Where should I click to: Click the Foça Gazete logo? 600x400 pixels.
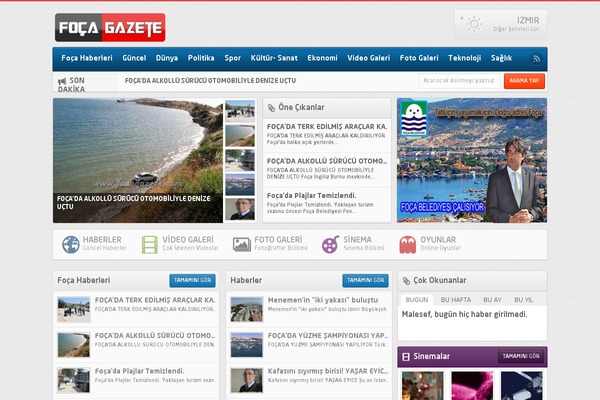[110, 28]
